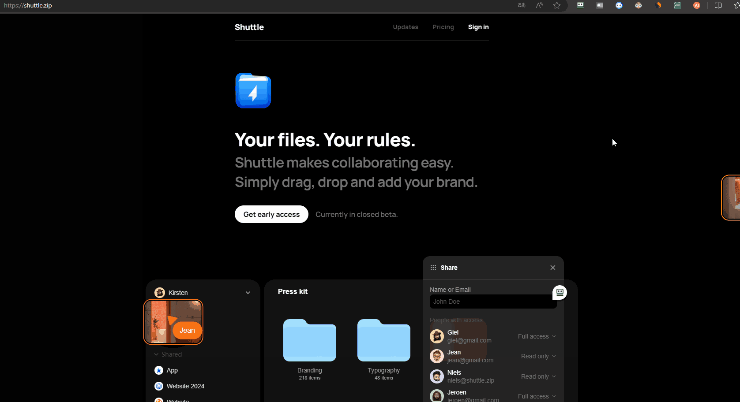Open the green robot browser extension
The height and width of the screenshot is (402, 740).
(580, 6)
